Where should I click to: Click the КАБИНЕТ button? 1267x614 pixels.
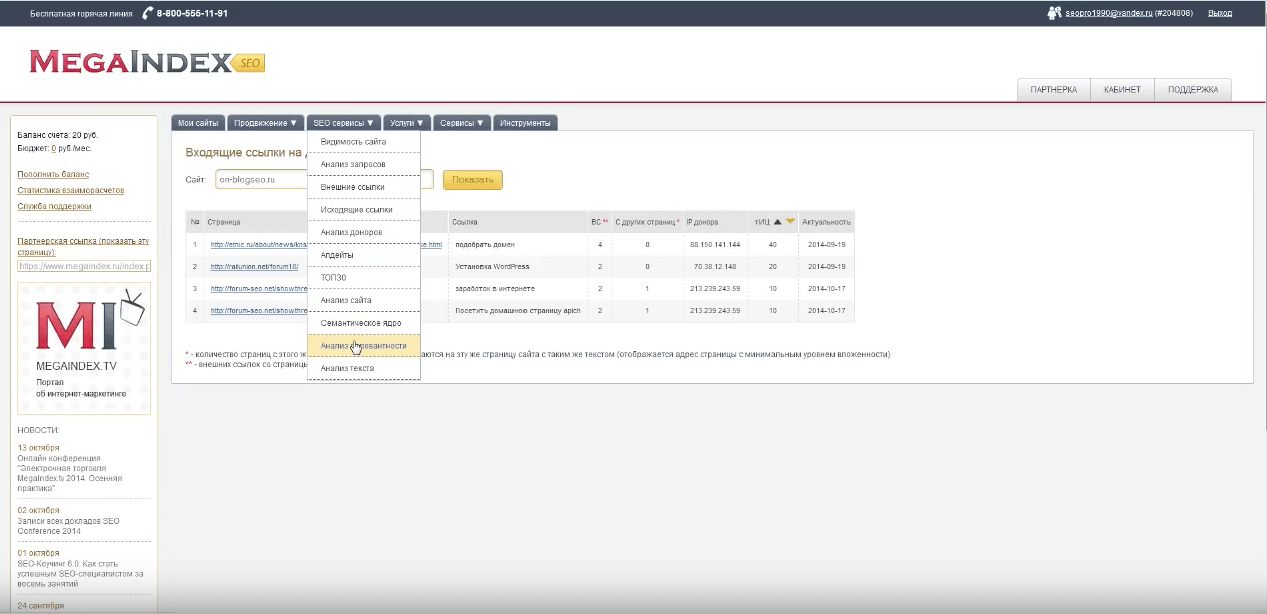click(1121, 90)
